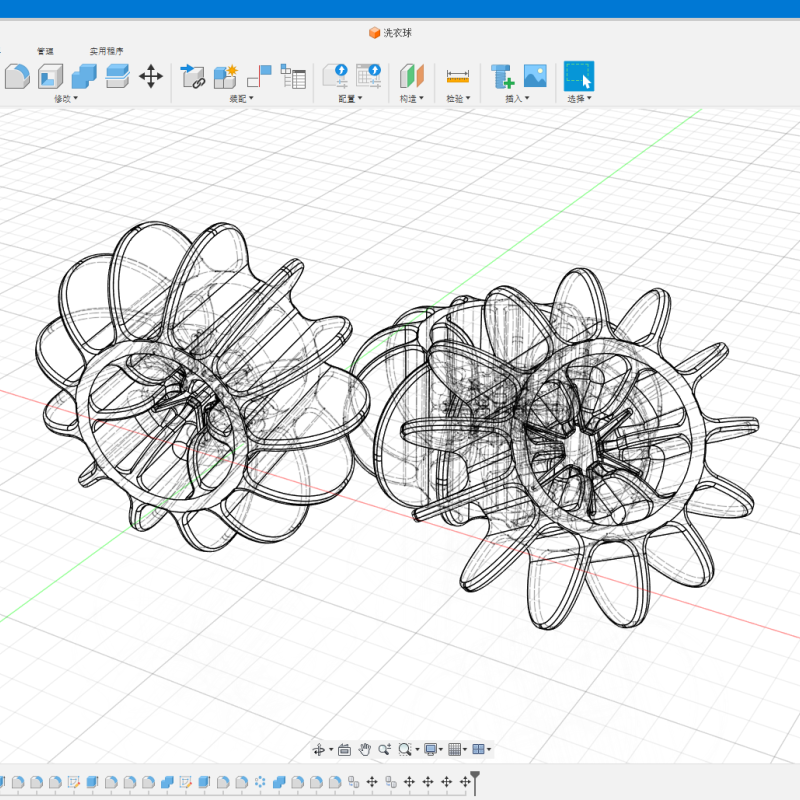Switch to the 管理 tab
The image size is (800, 800).
[x=45, y=51]
